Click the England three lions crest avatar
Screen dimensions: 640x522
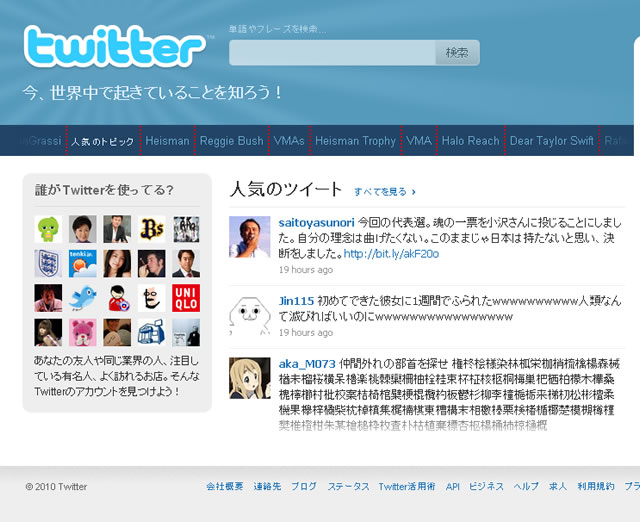pyautogui.click(x=48, y=264)
